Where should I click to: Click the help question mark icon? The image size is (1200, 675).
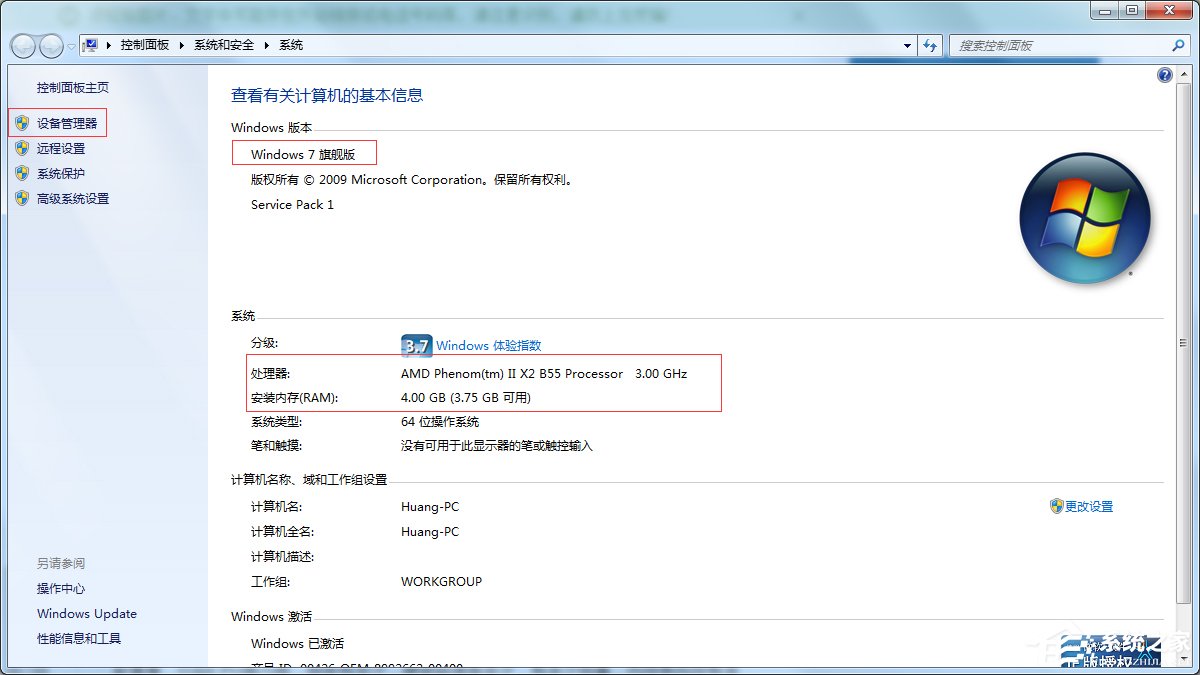pyautogui.click(x=1165, y=74)
